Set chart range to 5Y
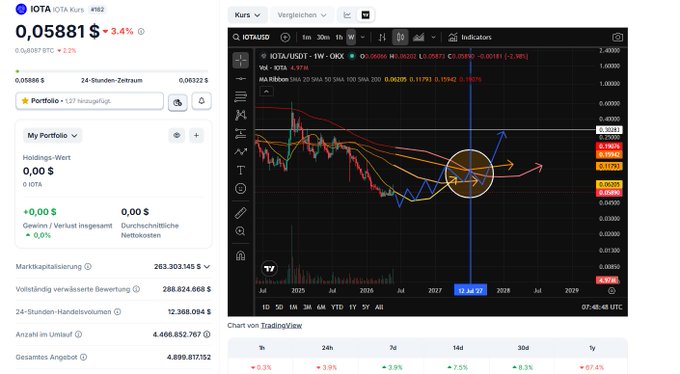The image size is (680, 374). click(366, 307)
